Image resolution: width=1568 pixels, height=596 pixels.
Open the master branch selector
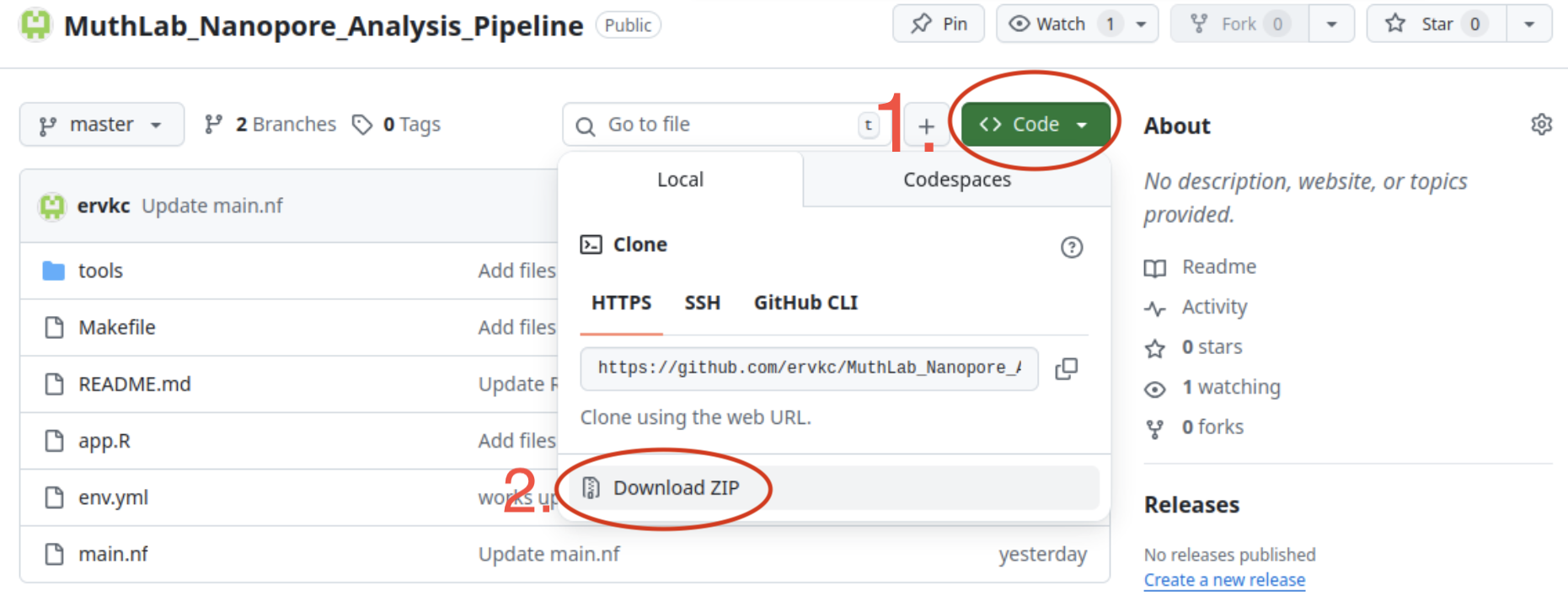tap(102, 125)
